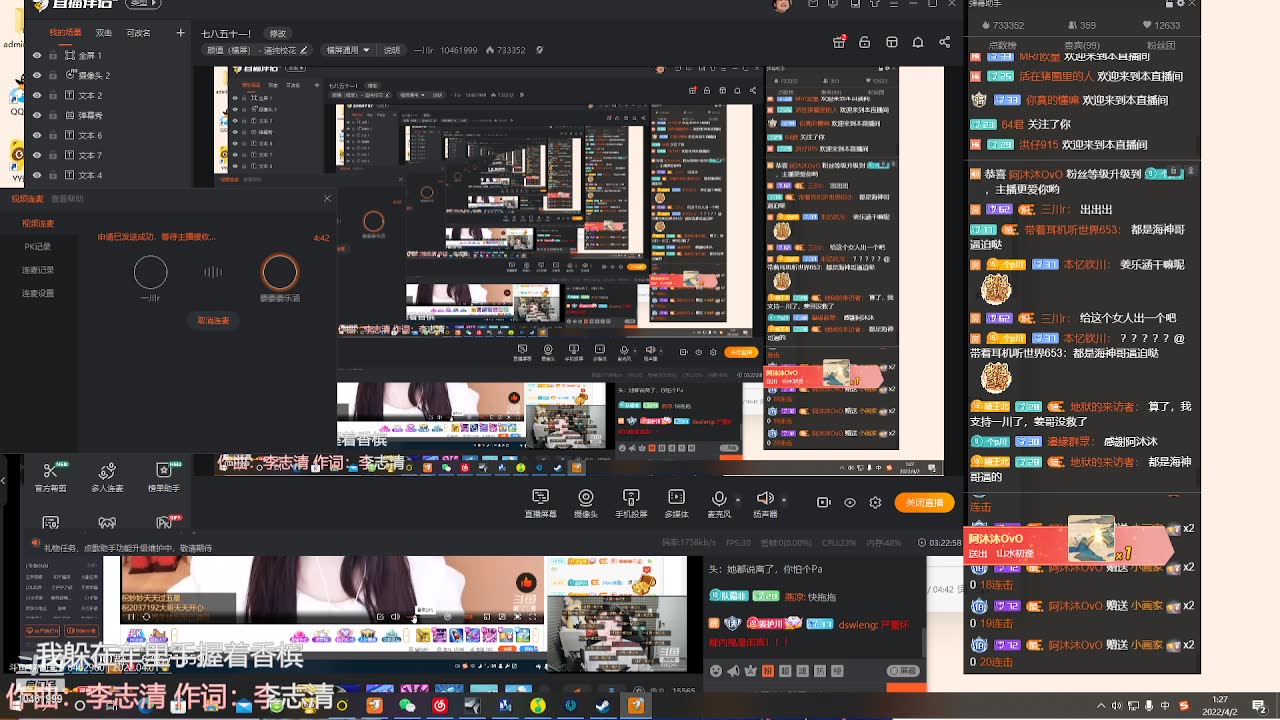Image resolution: width=1280 pixels, height=720 pixels.
Task: Click the announcement horn icon in status bar
Action: 36,543
